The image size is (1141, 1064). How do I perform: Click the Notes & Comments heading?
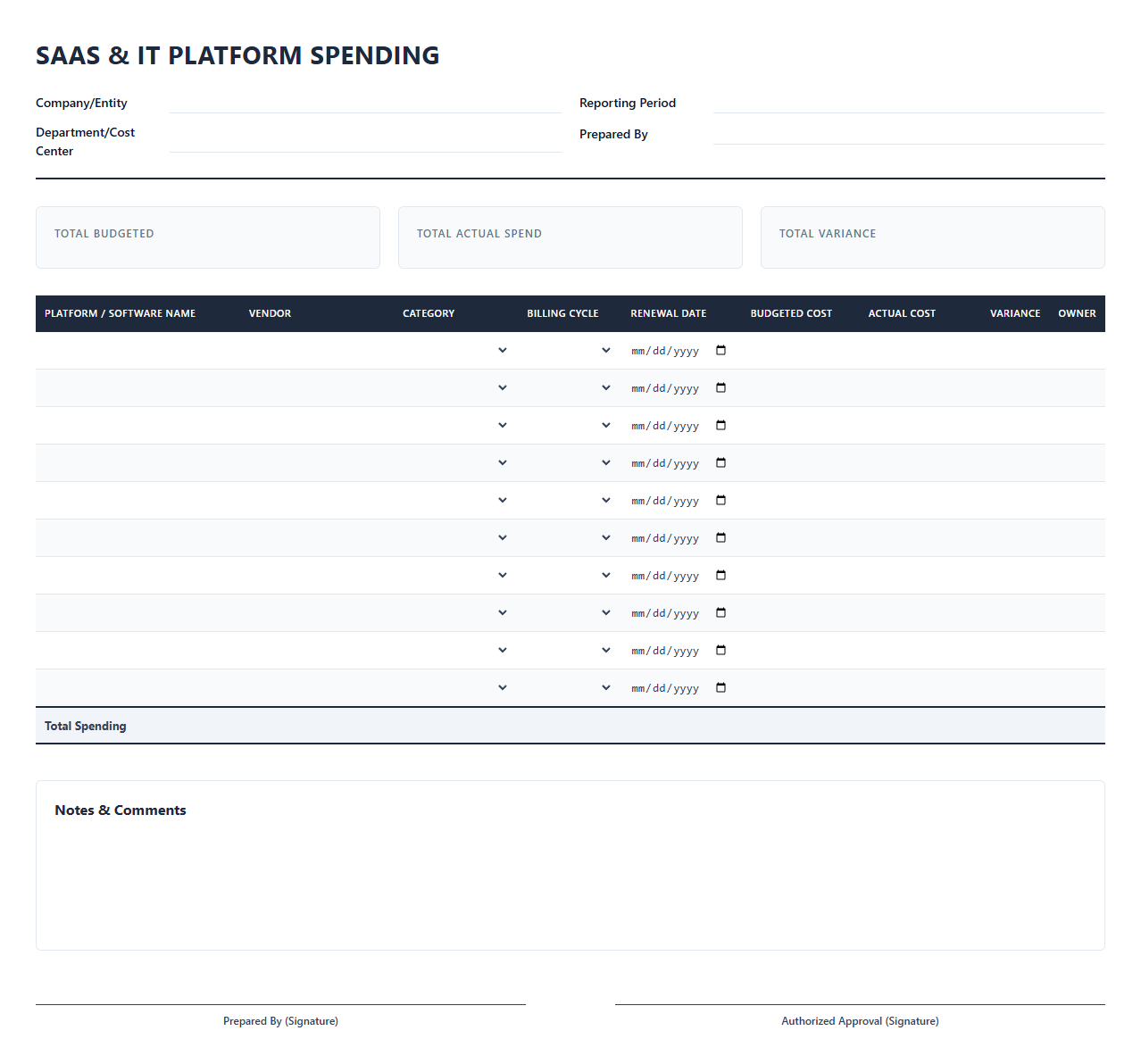(121, 810)
